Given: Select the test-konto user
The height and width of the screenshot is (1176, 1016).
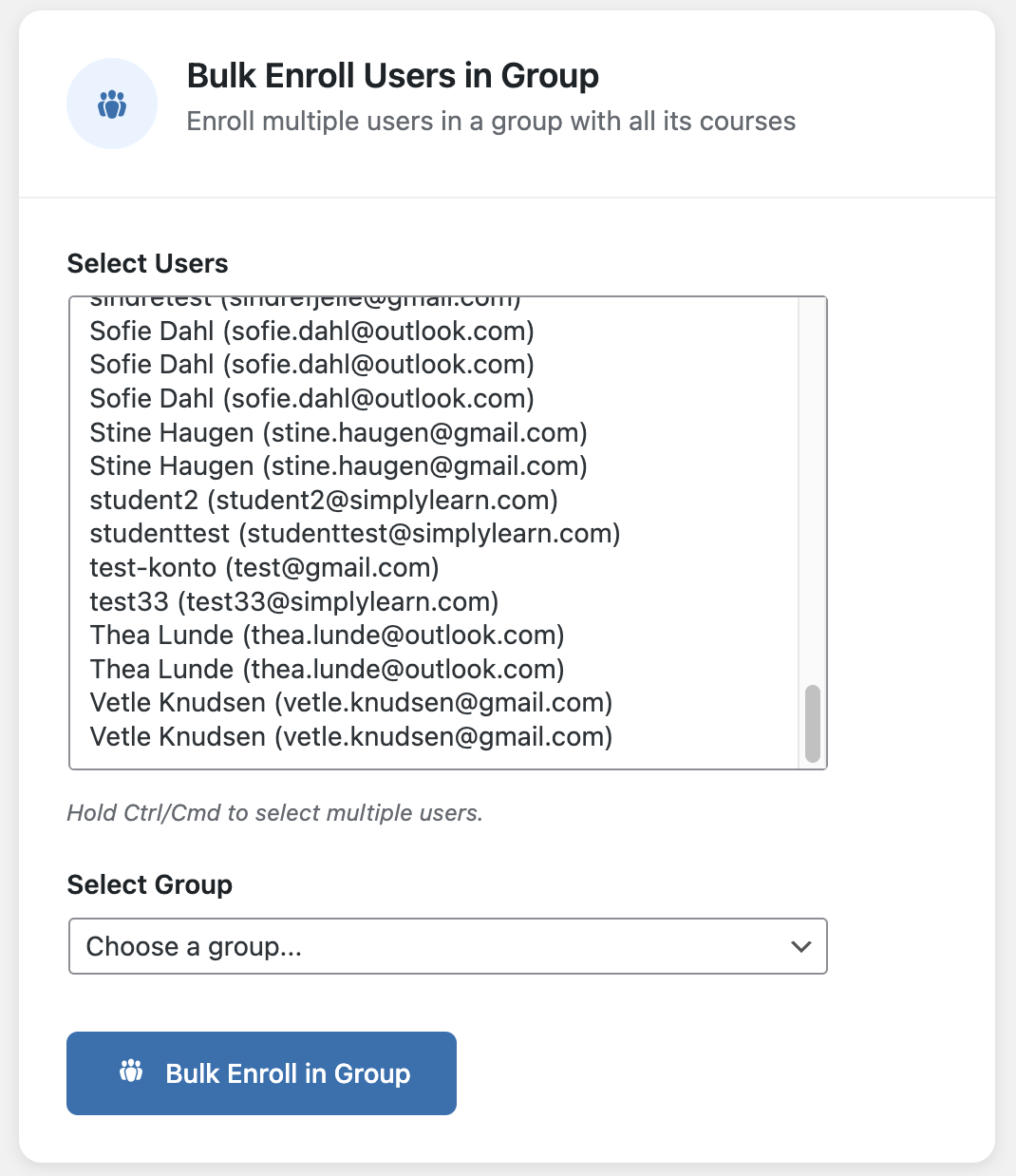Looking at the screenshot, I should point(264,567).
